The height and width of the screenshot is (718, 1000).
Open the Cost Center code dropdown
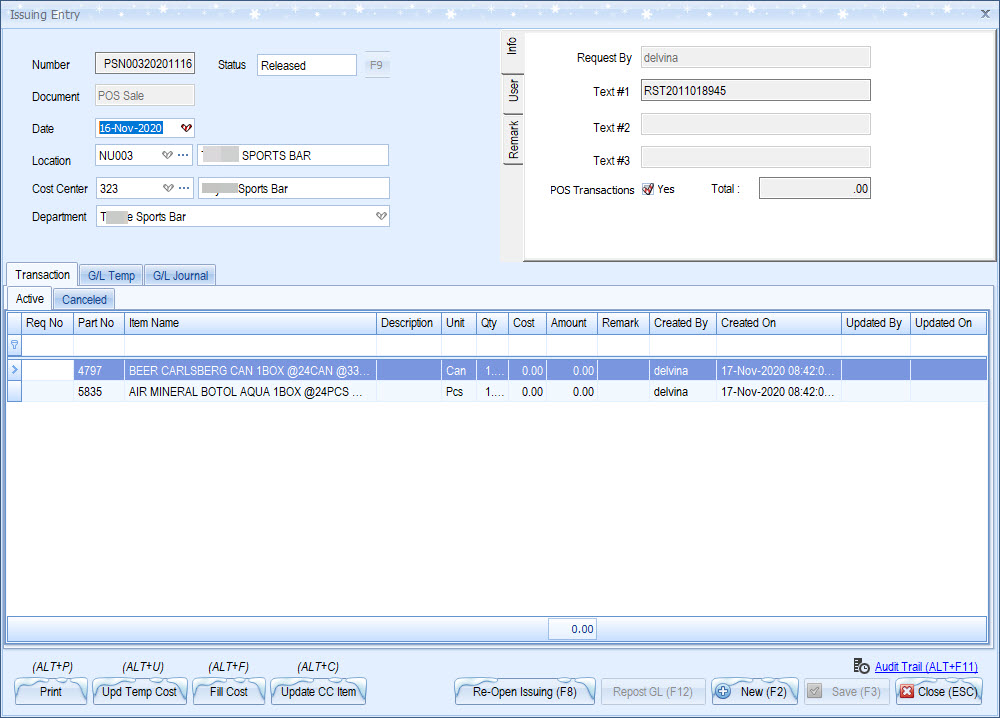(x=167, y=188)
